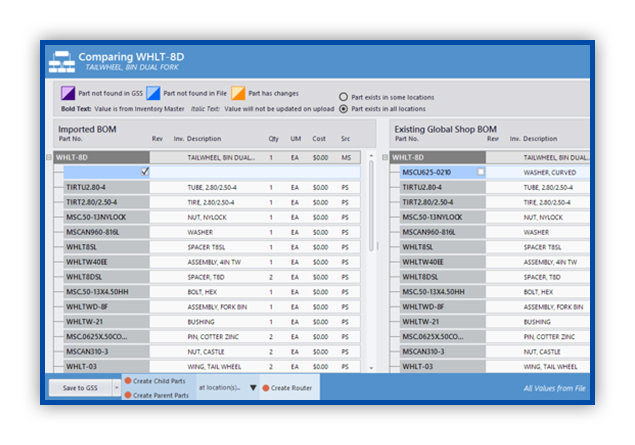Viewport: 635px width, 445px height.
Task: Toggle the Inv. checkbox for MSCU625-0210
Action: click(x=480, y=172)
